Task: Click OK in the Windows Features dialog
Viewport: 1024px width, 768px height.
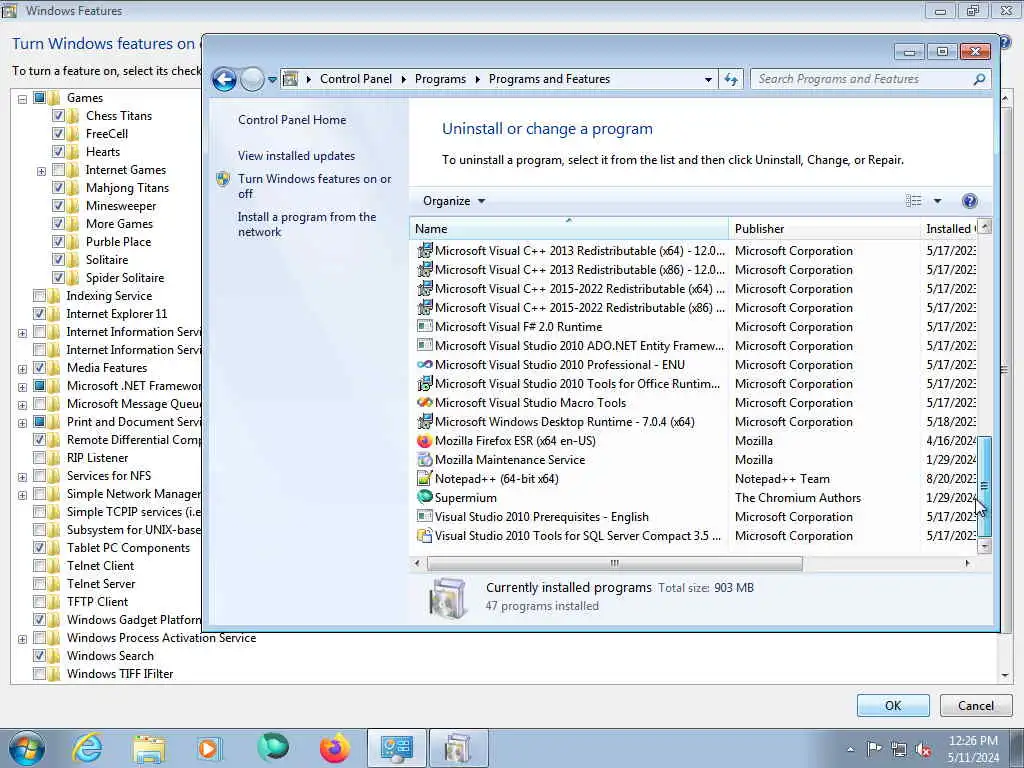Action: [x=893, y=706]
